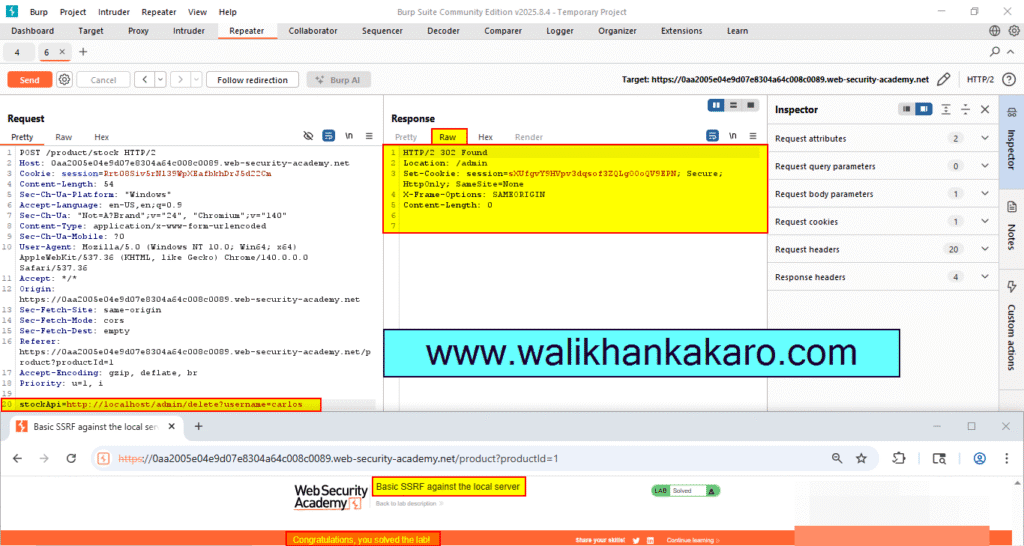Open Request panel hamburger options menu
This screenshot has width=1024, height=546.
[369, 136]
